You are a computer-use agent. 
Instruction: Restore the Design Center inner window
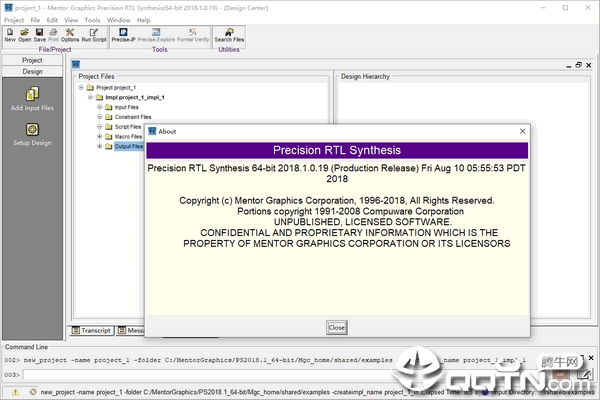(x=578, y=65)
